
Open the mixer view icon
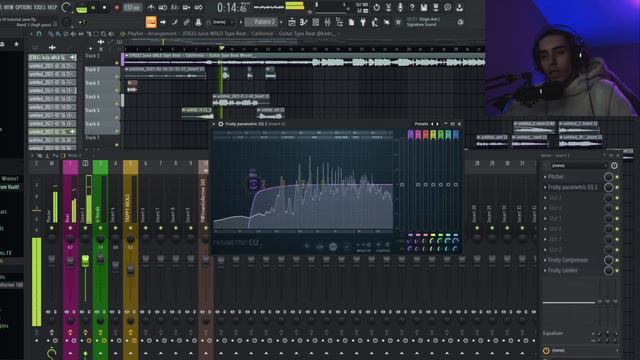pos(327,22)
